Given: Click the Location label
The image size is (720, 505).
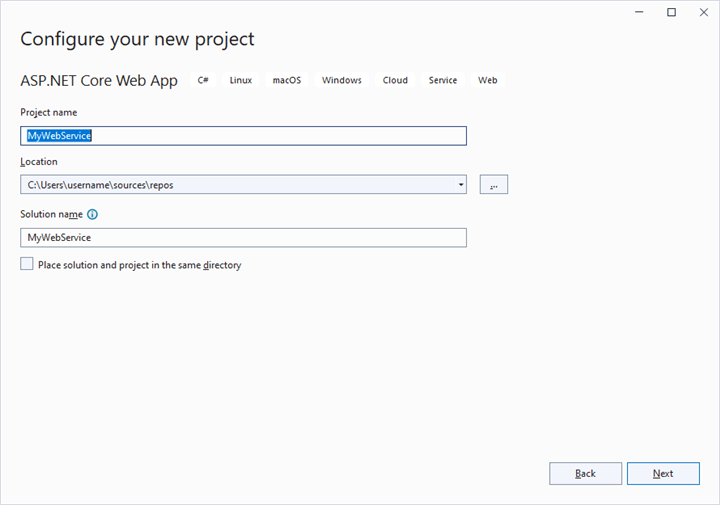Looking at the screenshot, I should click(x=39, y=162).
